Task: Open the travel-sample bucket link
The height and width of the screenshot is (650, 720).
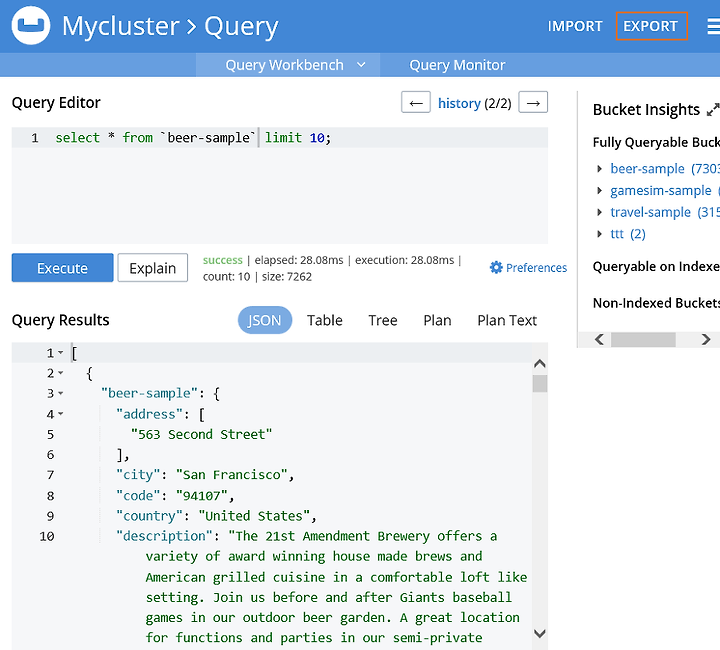Action: click(x=650, y=212)
